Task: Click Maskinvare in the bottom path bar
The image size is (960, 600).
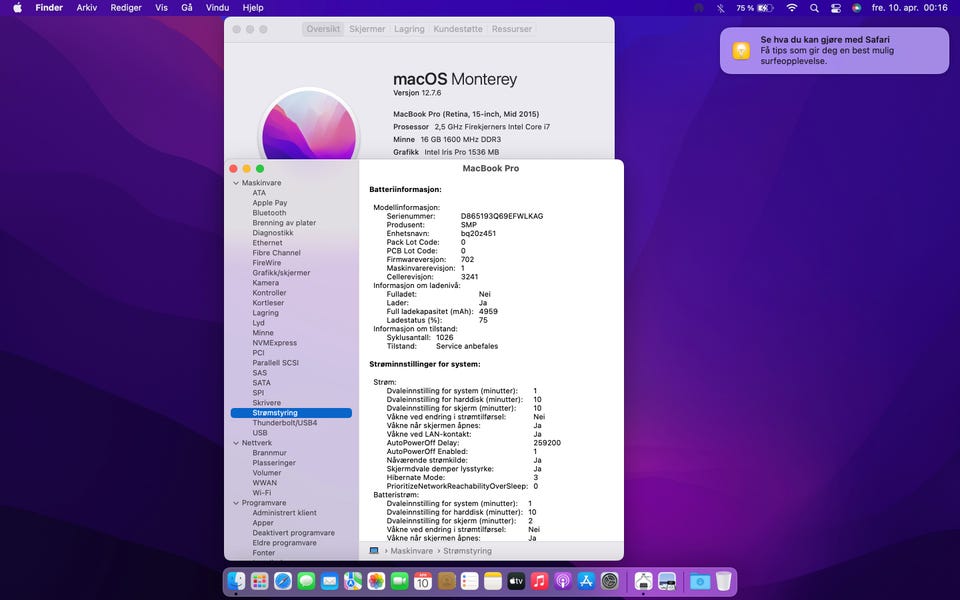Action: click(411, 551)
